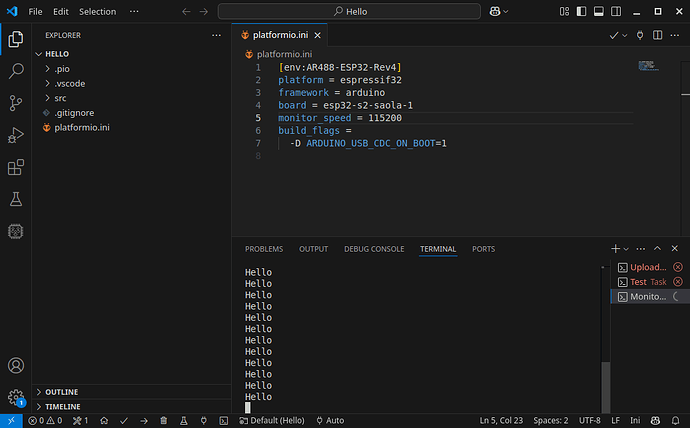Open editor More Actions ellipsis
Screen dimensions: 690x428
[675, 35]
